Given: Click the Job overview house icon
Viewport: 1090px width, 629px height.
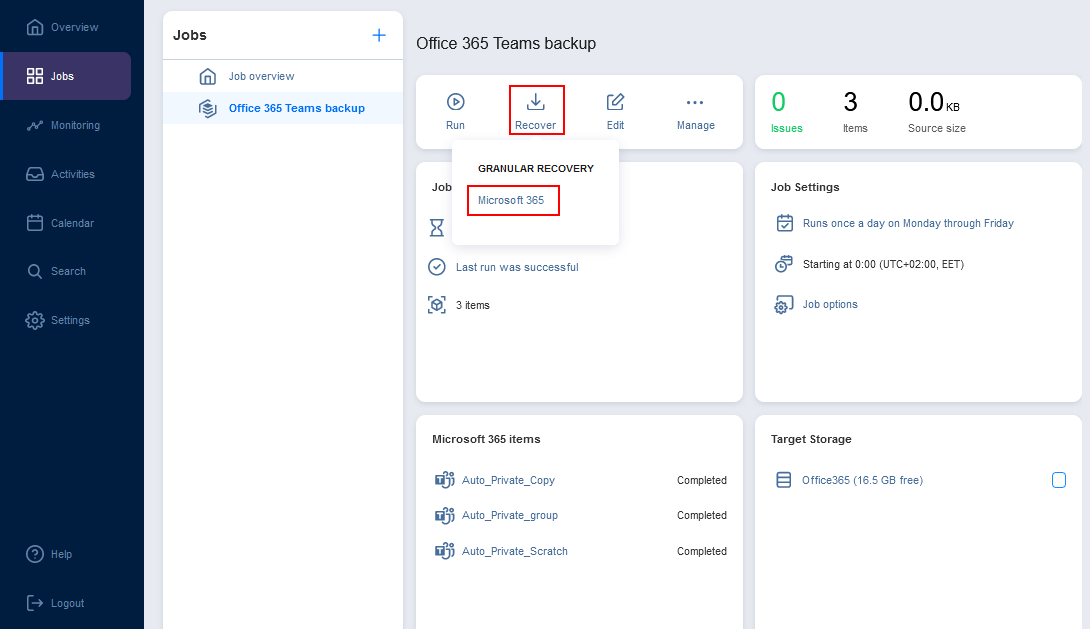Looking at the screenshot, I should coord(207,76).
